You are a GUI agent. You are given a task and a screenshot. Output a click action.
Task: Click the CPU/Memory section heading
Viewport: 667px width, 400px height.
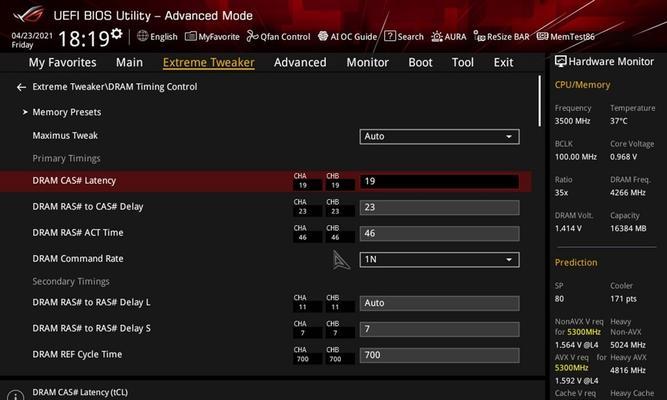(582, 85)
